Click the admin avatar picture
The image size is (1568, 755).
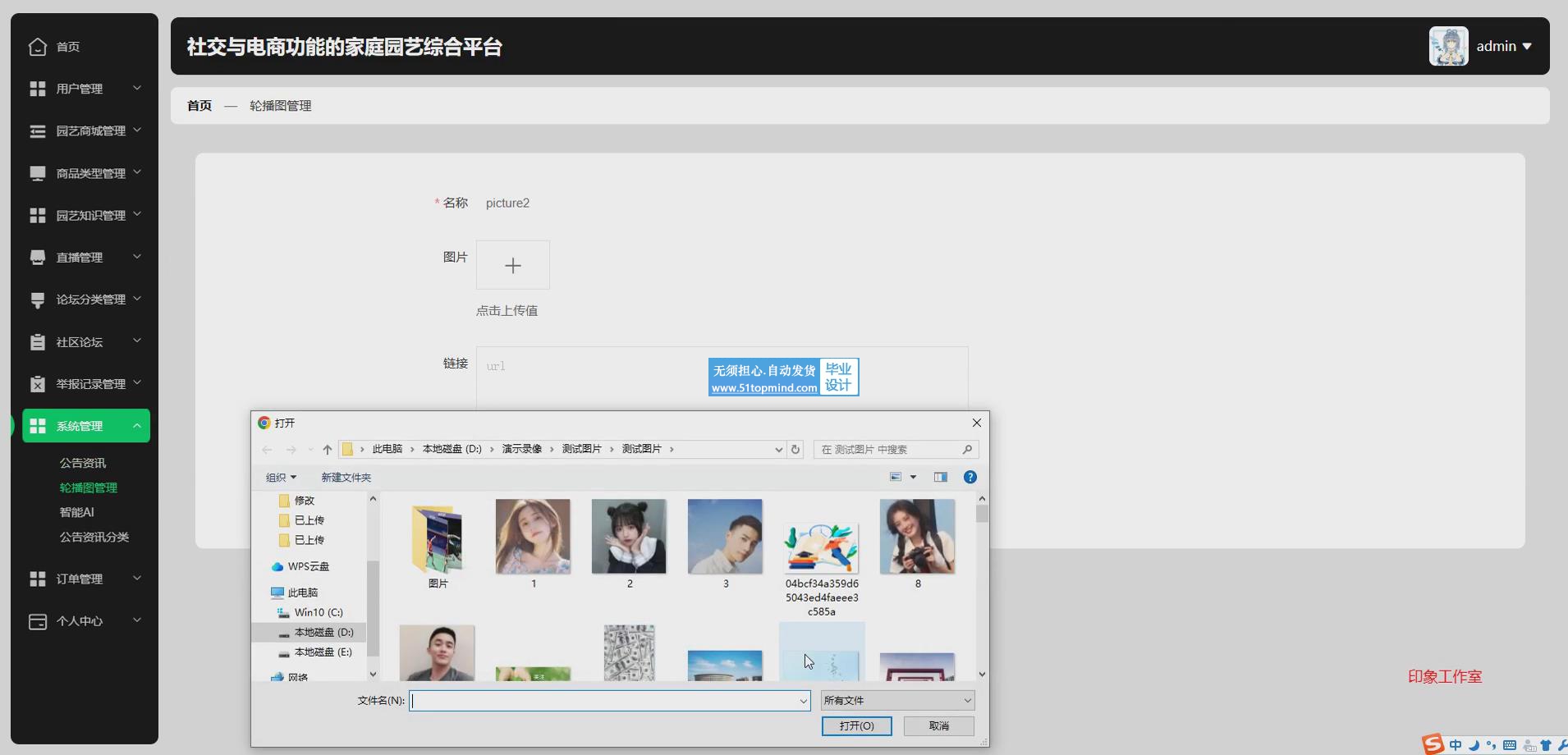(1448, 47)
